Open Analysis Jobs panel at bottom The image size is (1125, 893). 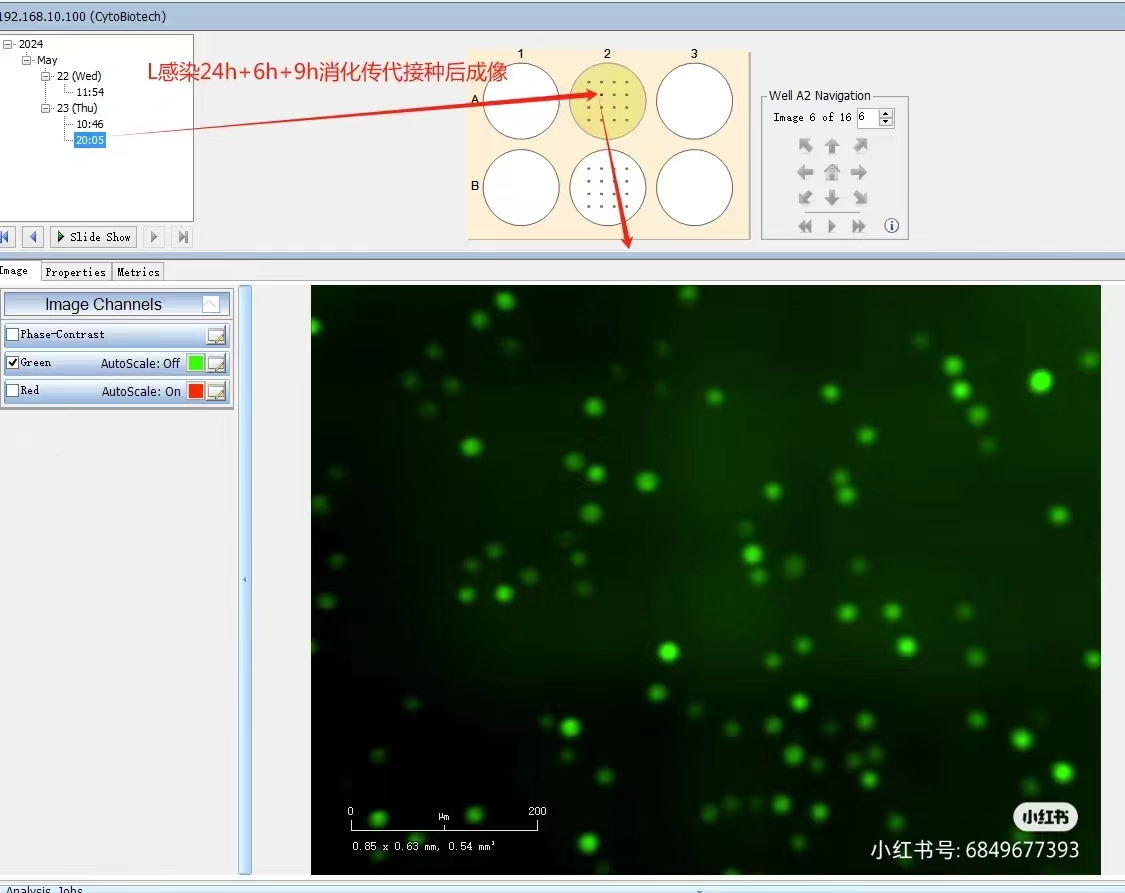click(x=44, y=889)
